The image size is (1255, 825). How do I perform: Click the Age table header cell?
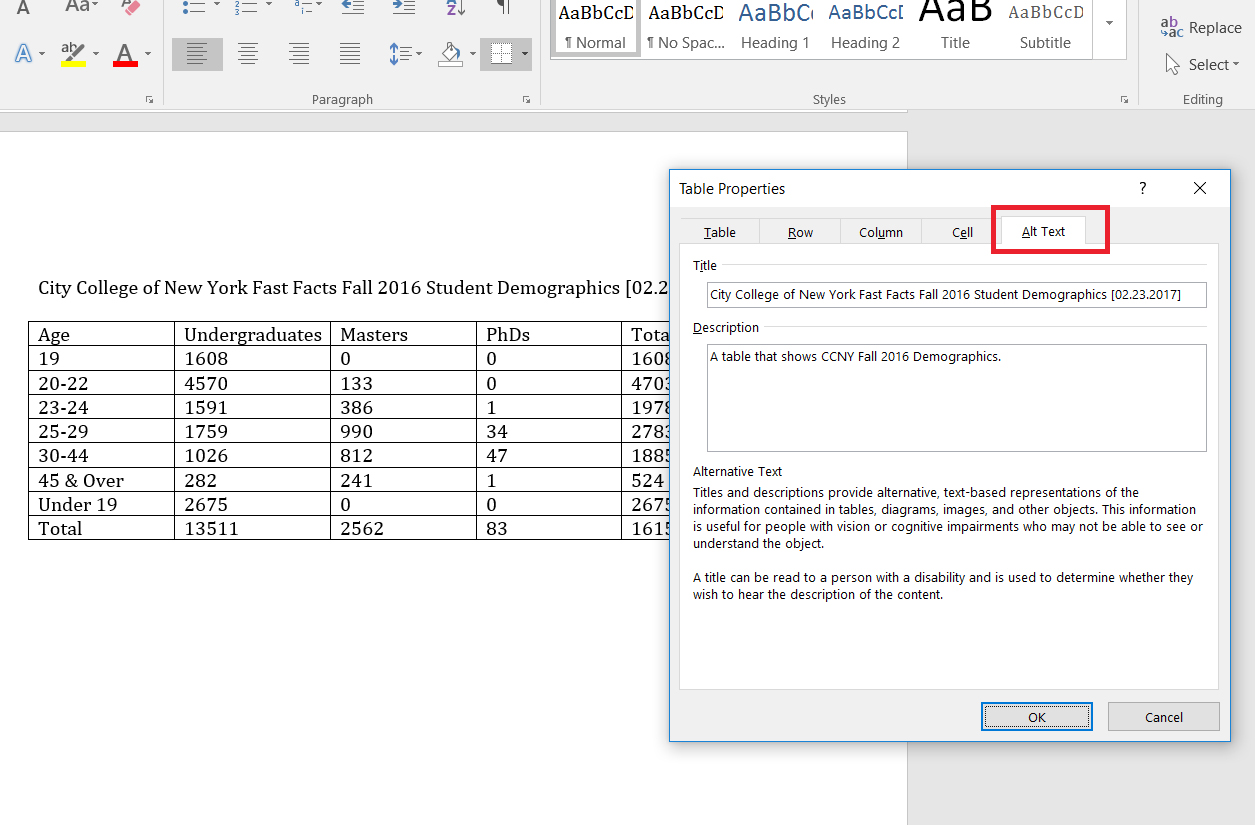102,334
